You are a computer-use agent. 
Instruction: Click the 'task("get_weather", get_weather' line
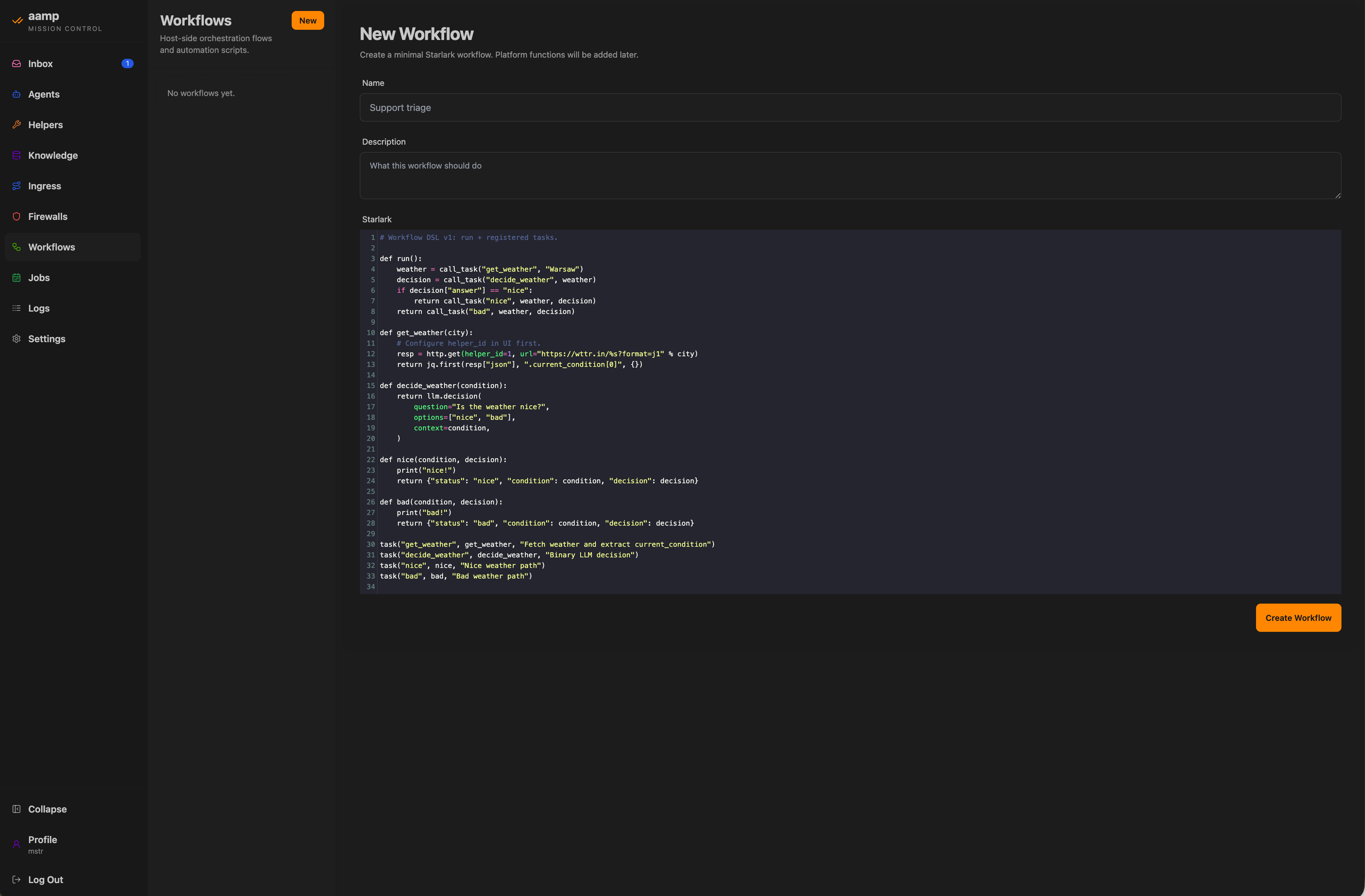[x=547, y=544]
